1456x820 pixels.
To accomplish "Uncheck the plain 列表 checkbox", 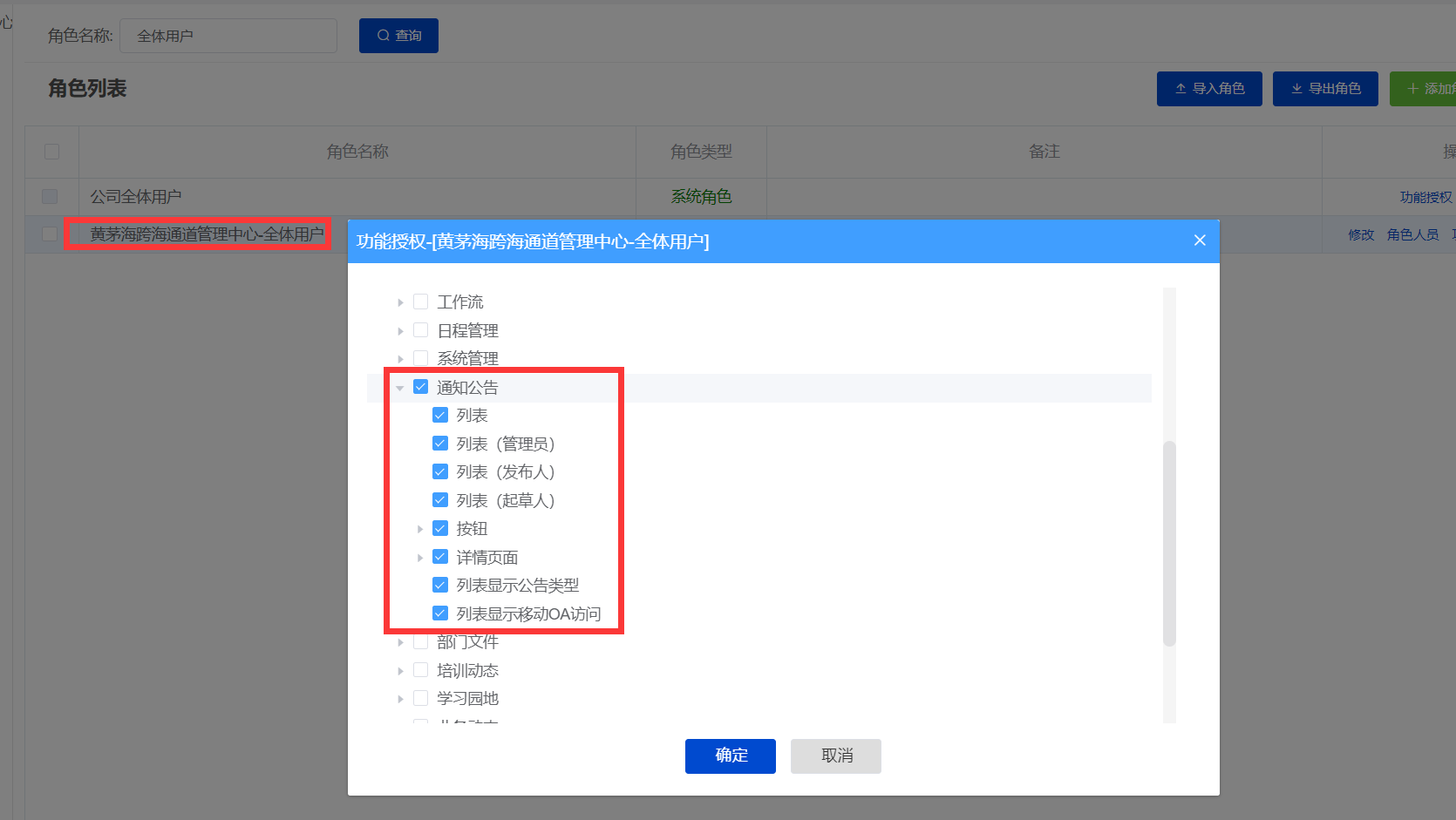I will click(440, 415).
